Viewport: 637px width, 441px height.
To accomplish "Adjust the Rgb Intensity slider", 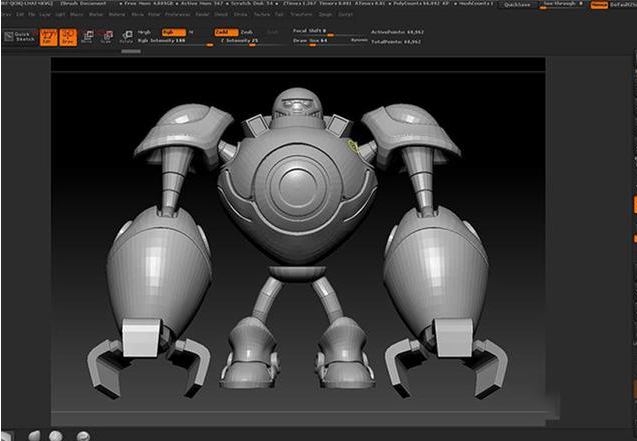I will [176, 41].
